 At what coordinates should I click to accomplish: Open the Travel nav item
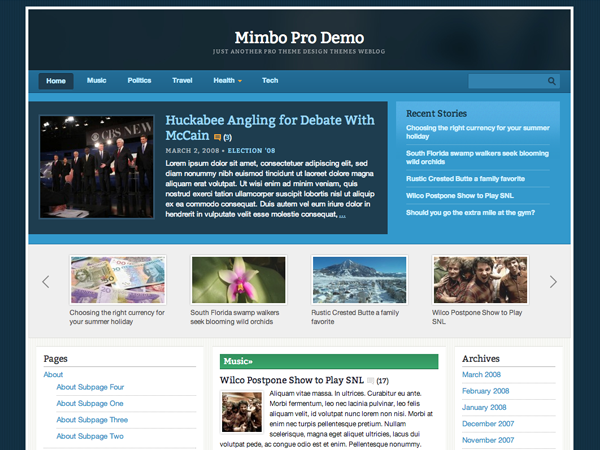(x=182, y=80)
